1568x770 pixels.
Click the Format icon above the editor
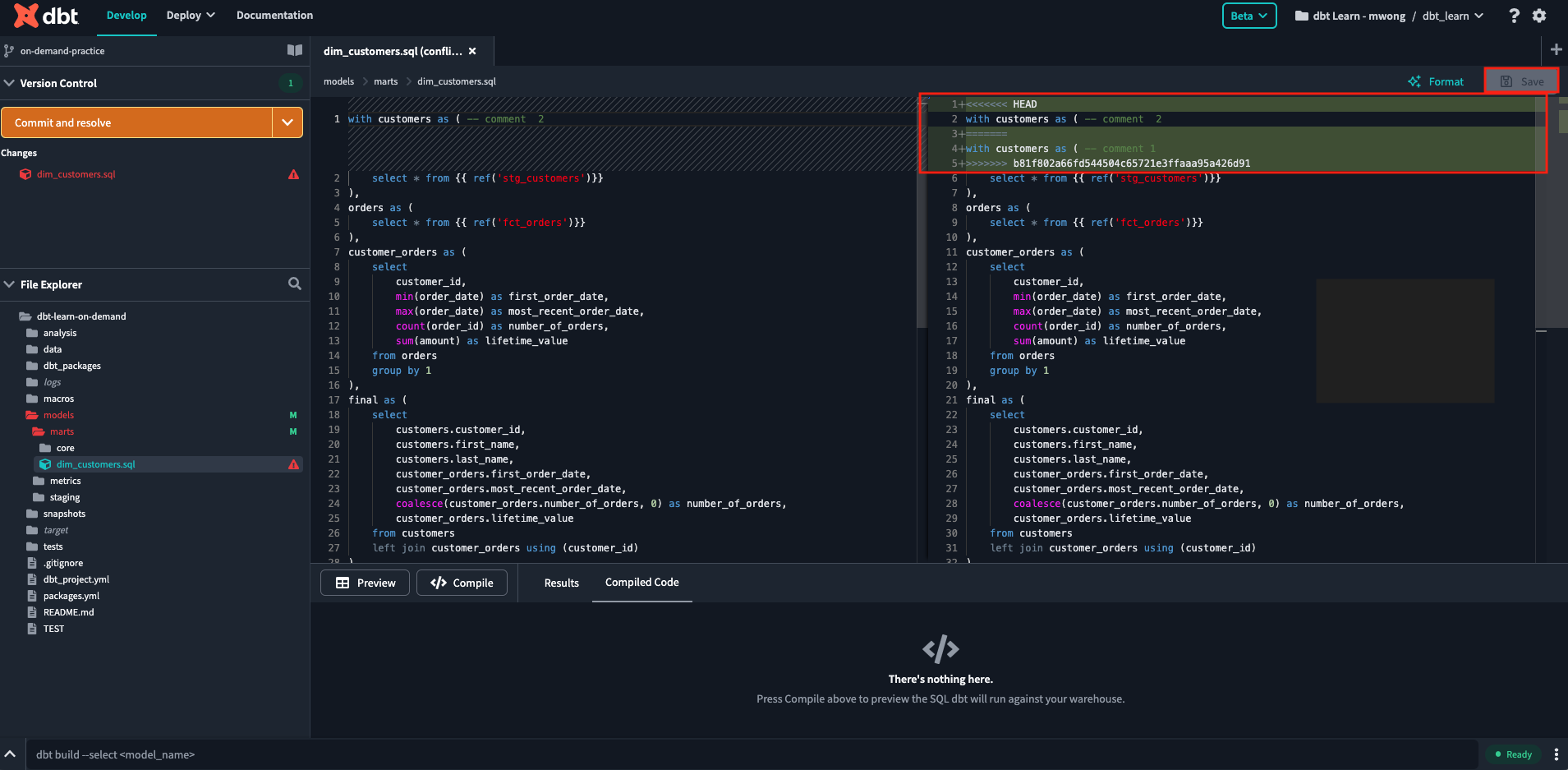tap(1414, 81)
